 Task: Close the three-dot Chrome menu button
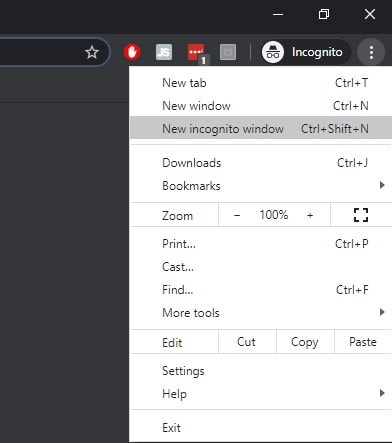(x=371, y=52)
